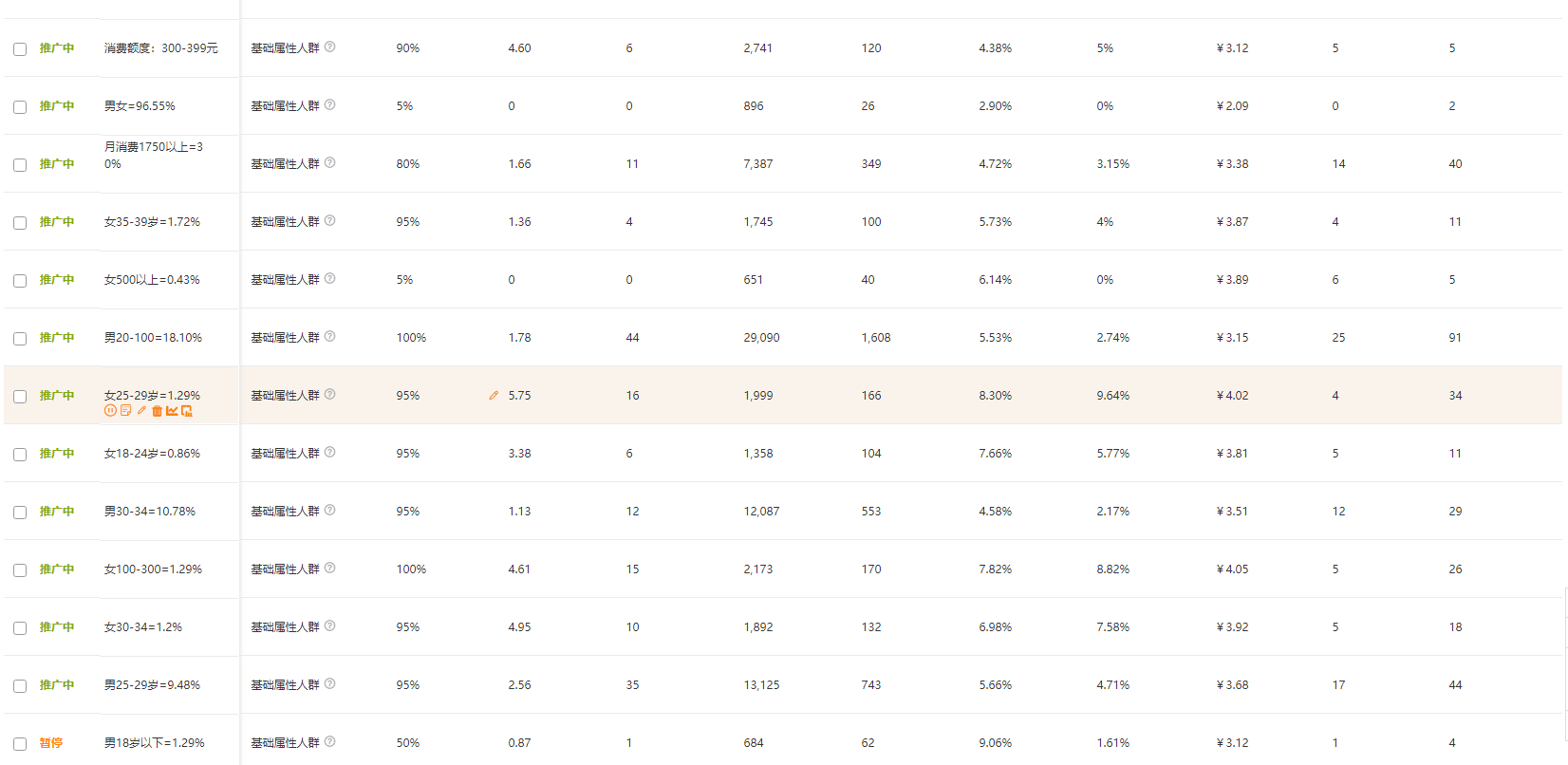Image resolution: width=1568 pixels, height=765 pixels.
Task: View trend chart for 女25-29岁 row
Action: point(172,411)
